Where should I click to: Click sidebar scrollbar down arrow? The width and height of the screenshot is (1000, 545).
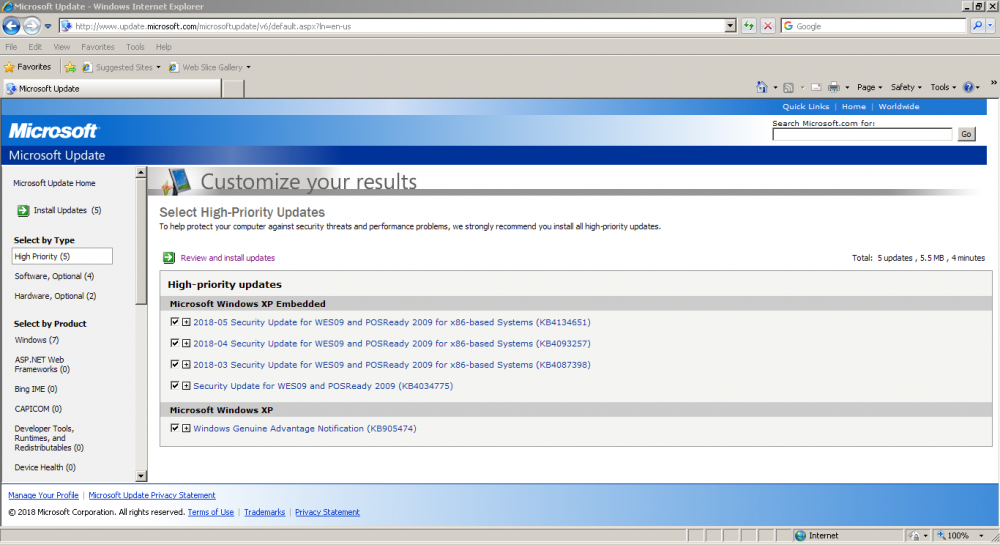(141, 476)
